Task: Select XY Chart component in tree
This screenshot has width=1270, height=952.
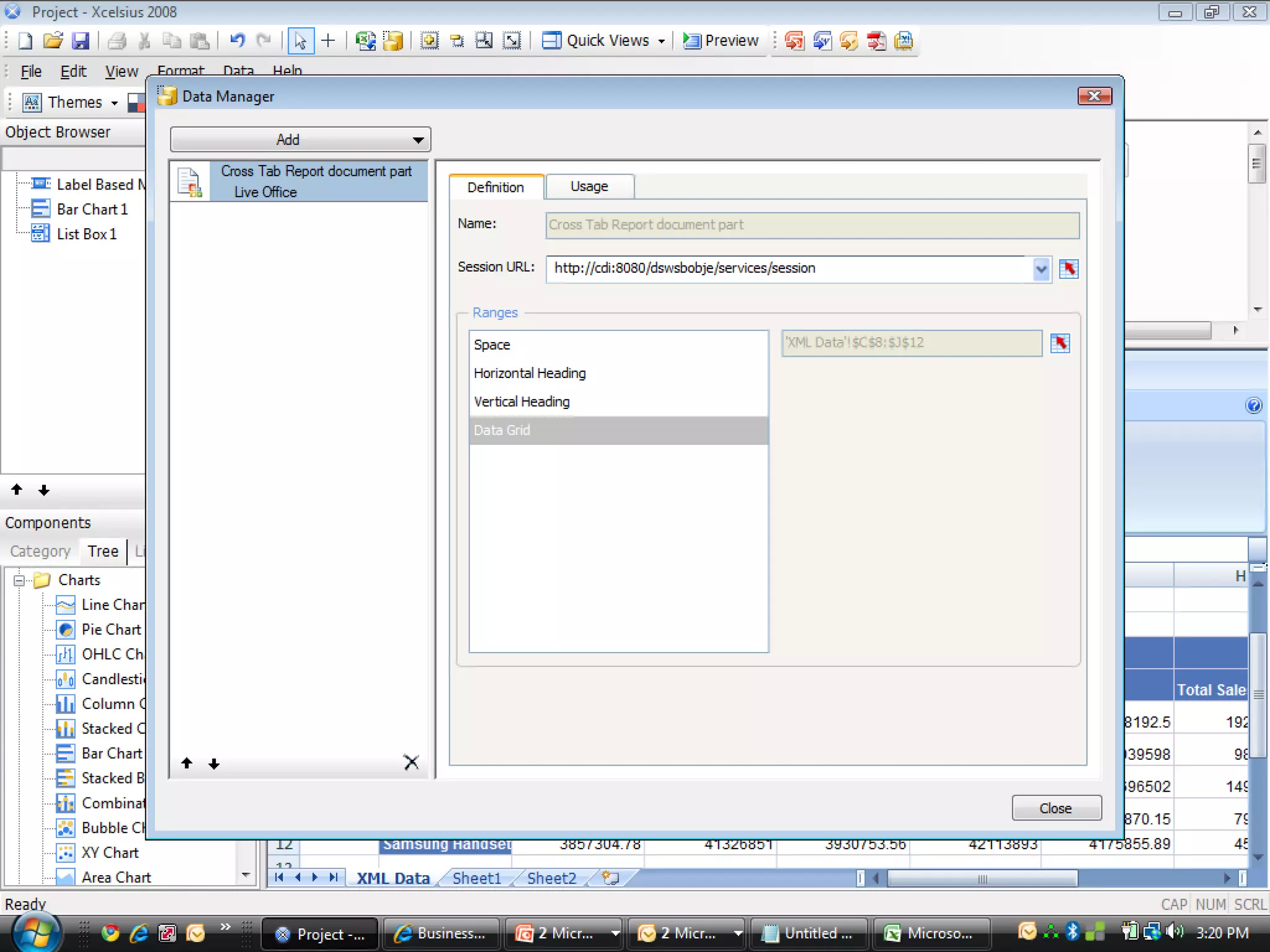Action: point(110,853)
